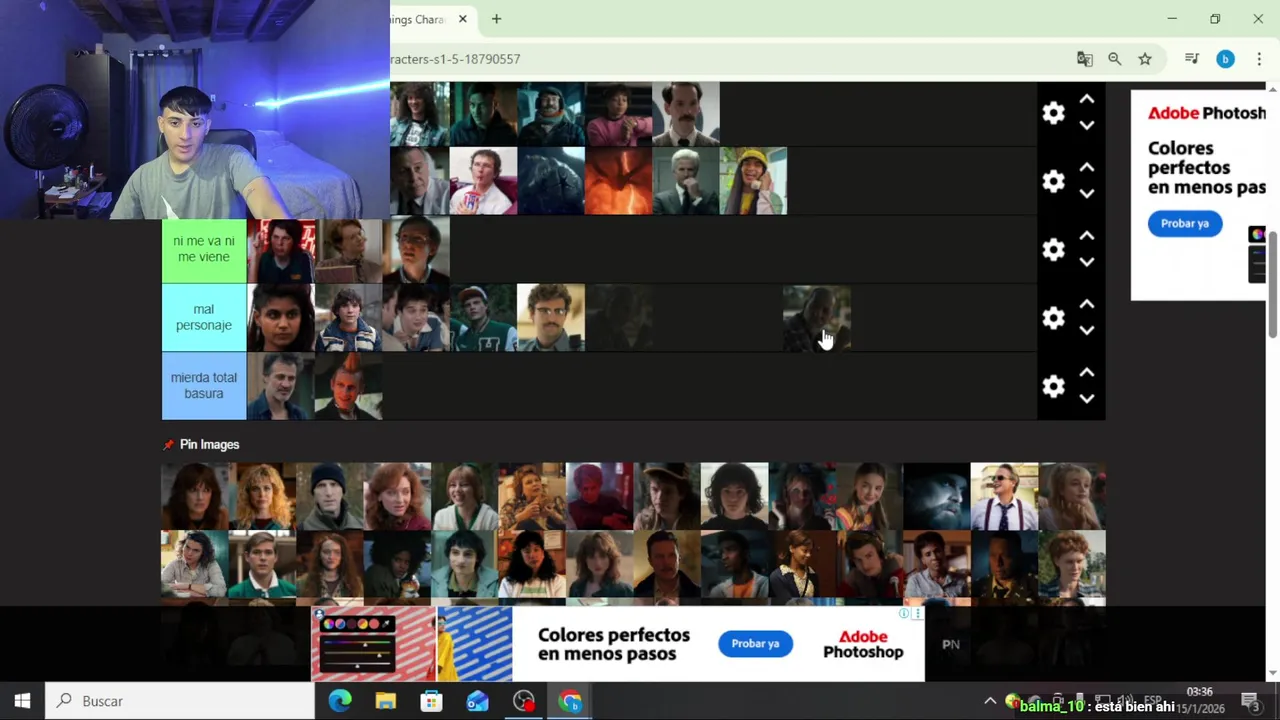
Task: Select the curly-haired glasses man with yellow background
Action: pyautogui.click(x=550, y=318)
